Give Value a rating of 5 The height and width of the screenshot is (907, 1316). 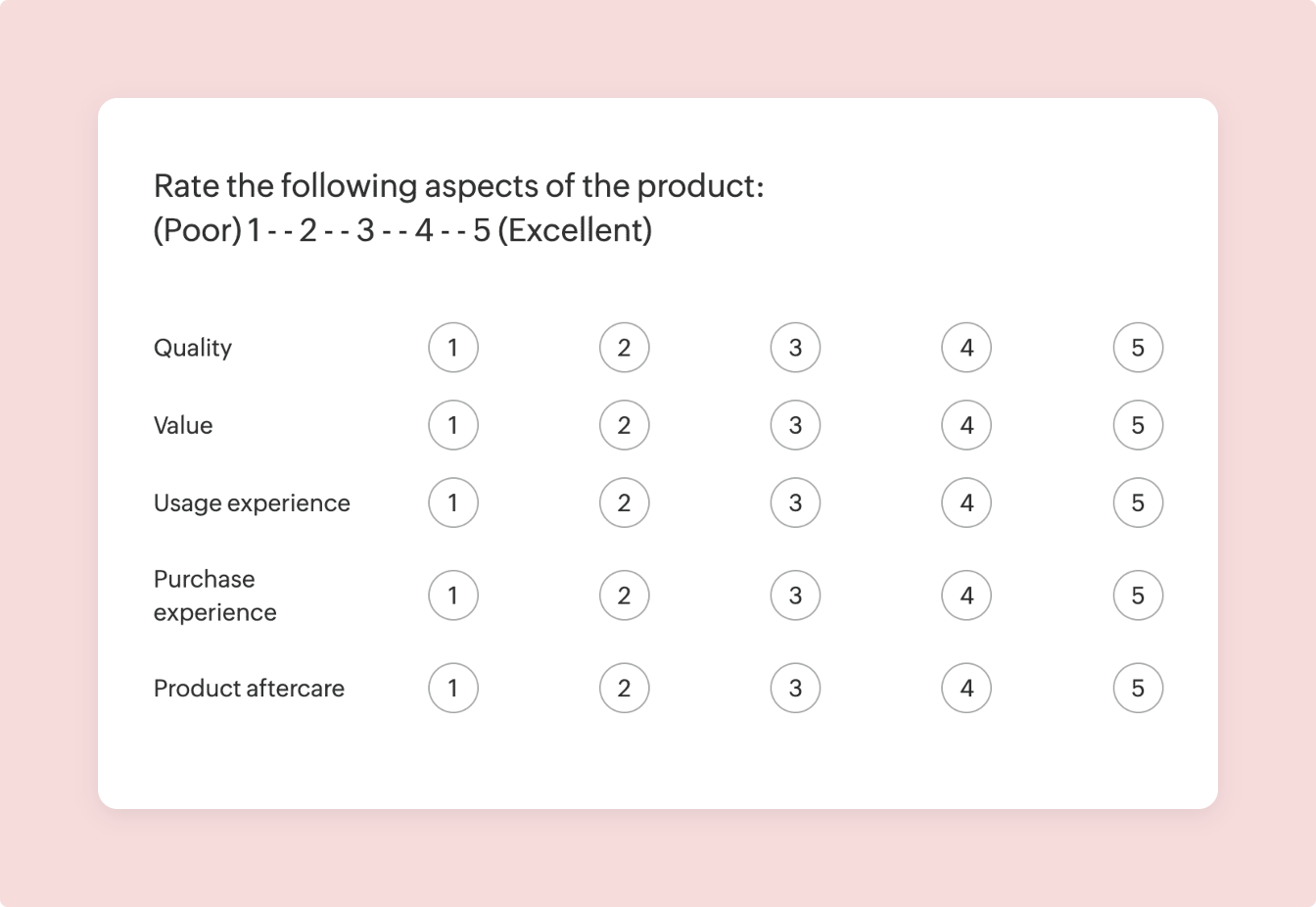(x=1138, y=425)
